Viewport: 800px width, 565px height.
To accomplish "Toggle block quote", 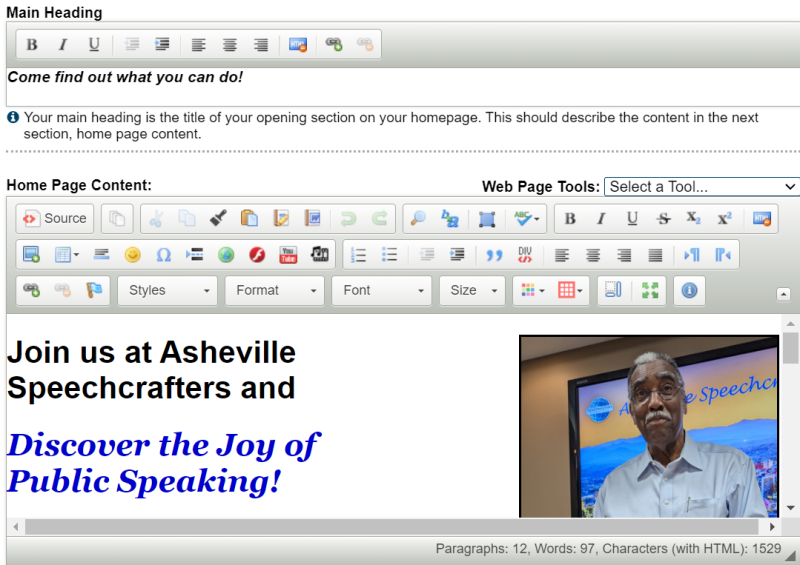I will click(x=494, y=254).
